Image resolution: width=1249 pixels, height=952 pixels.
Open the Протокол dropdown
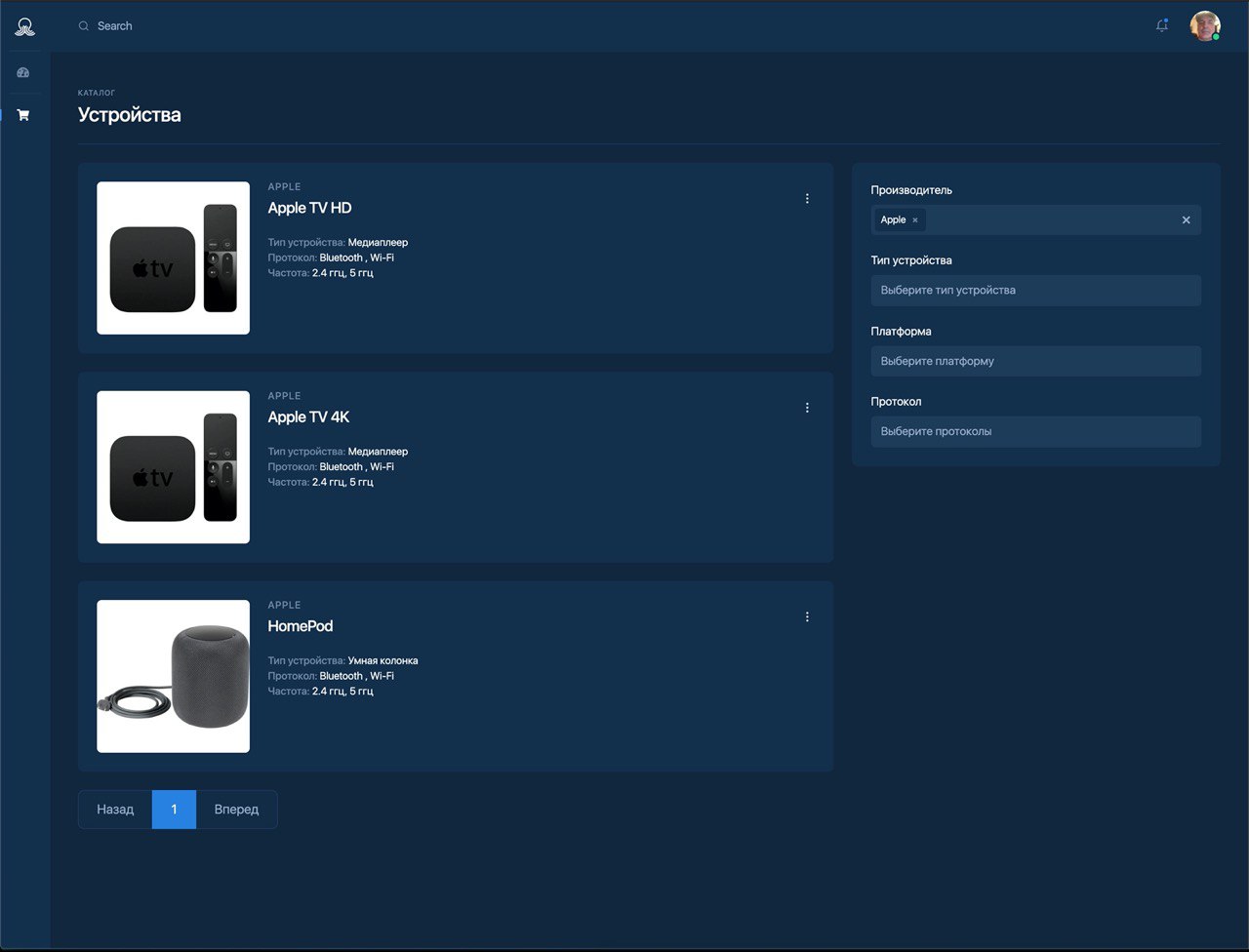1035,431
